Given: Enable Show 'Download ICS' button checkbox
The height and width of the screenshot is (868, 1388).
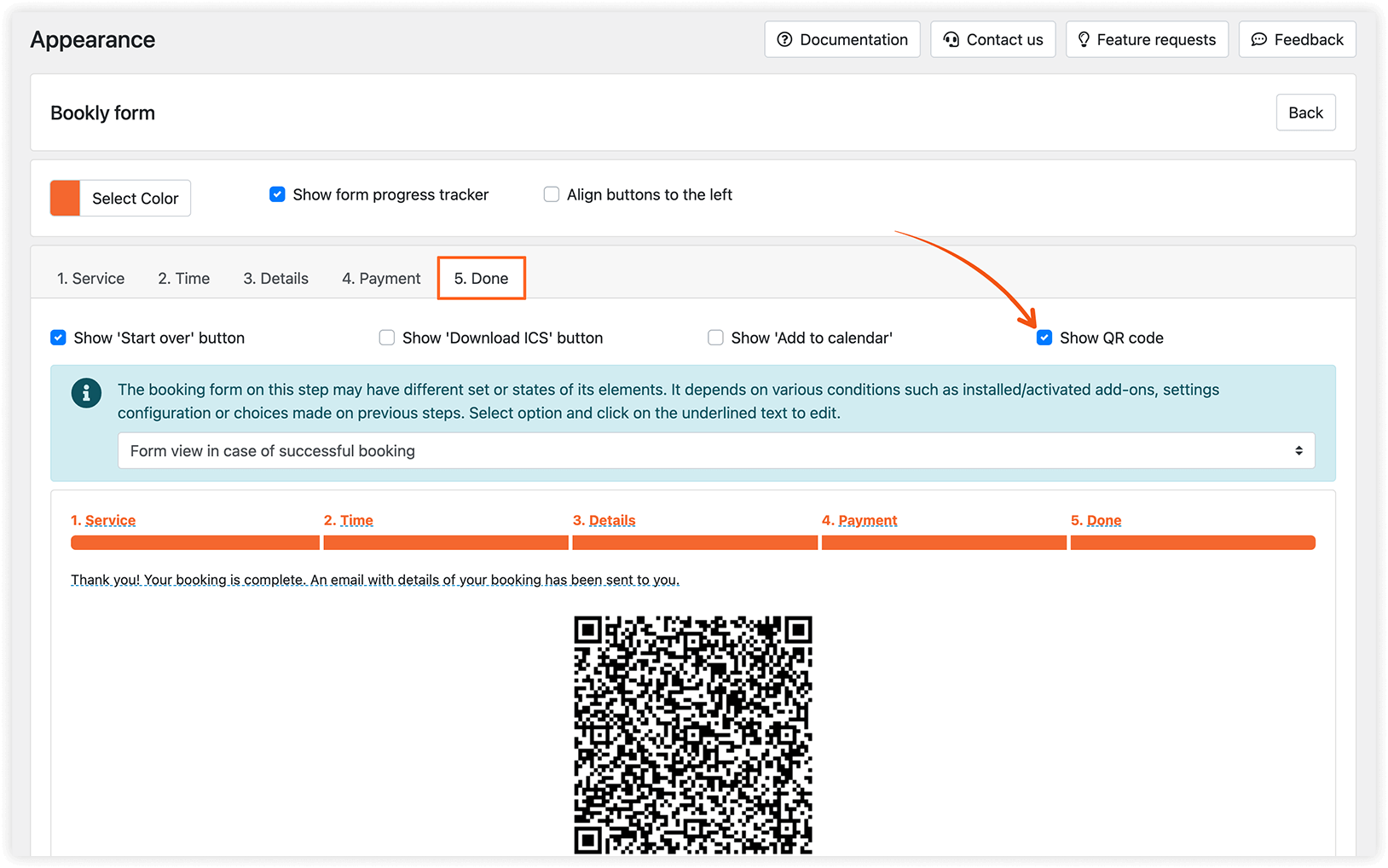Looking at the screenshot, I should click(x=387, y=338).
